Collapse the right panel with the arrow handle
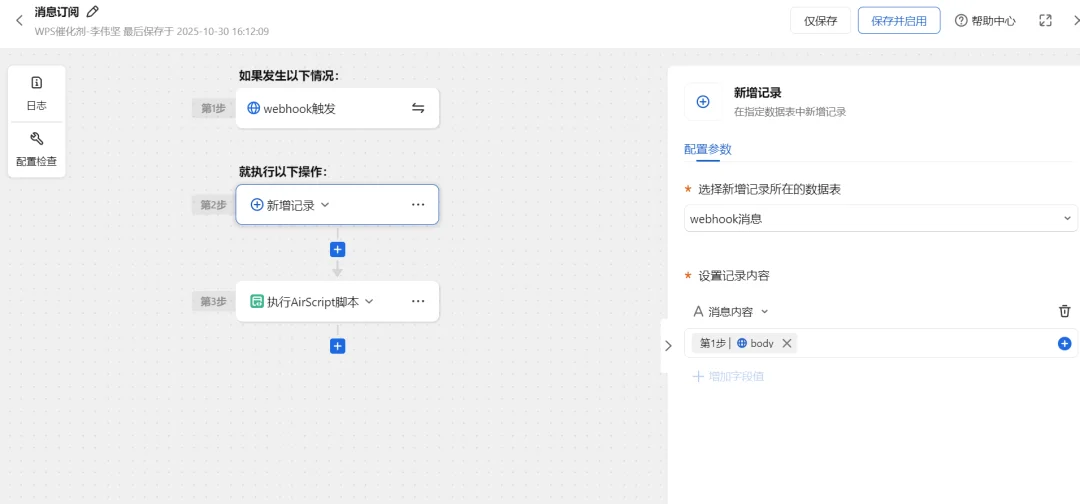Screen dimensions: 1080x504 (667, 346)
